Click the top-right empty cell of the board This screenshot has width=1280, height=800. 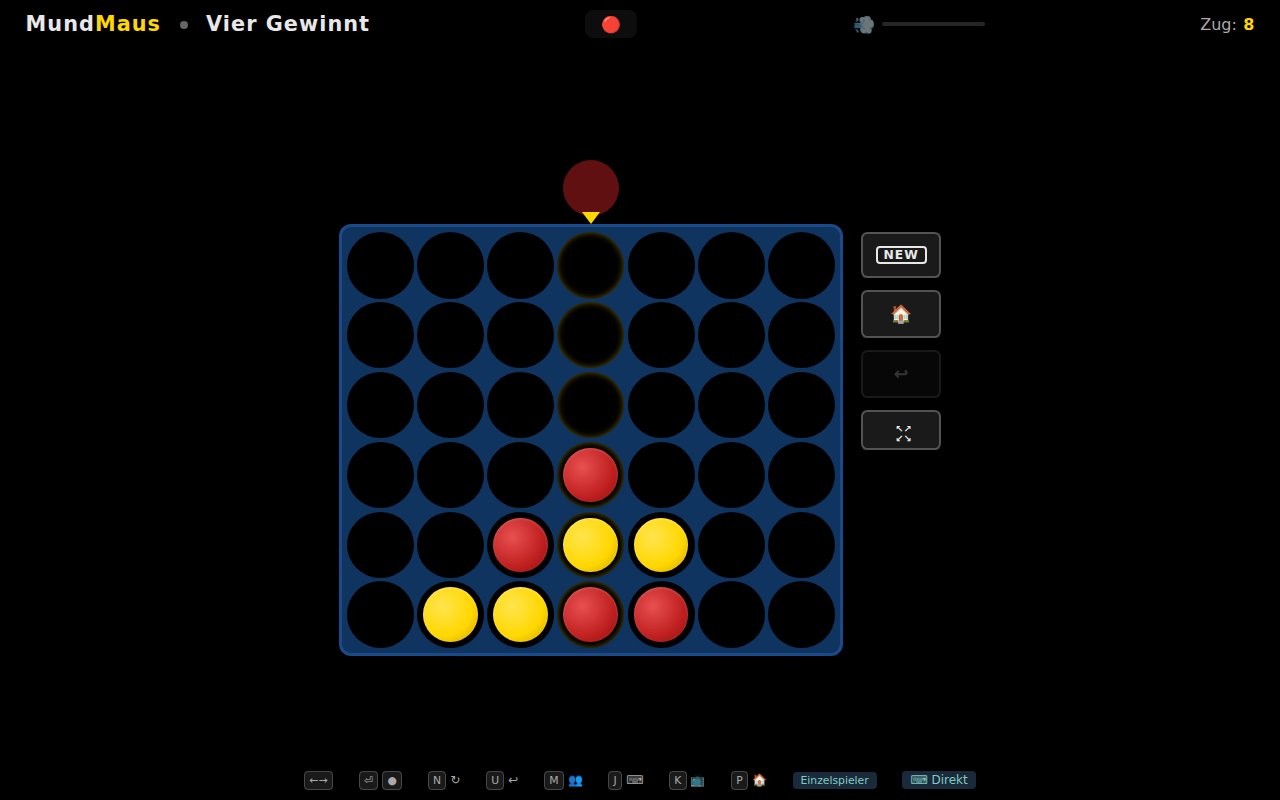(x=801, y=265)
